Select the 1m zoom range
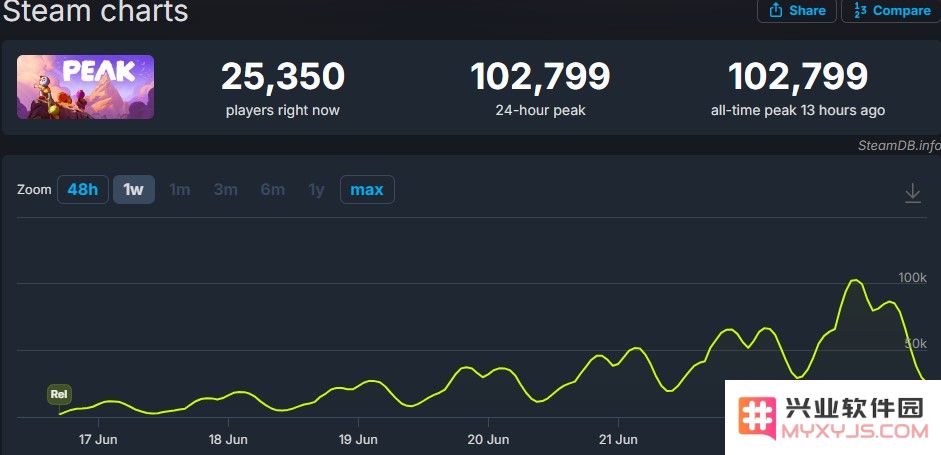Viewport: 941px width, 455px height. point(179,190)
